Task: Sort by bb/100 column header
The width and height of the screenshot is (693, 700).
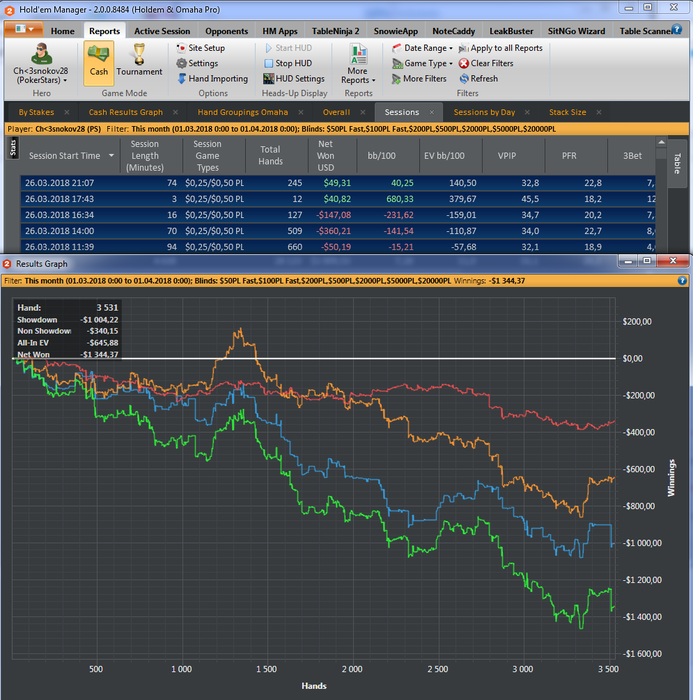Action: (382, 156)
